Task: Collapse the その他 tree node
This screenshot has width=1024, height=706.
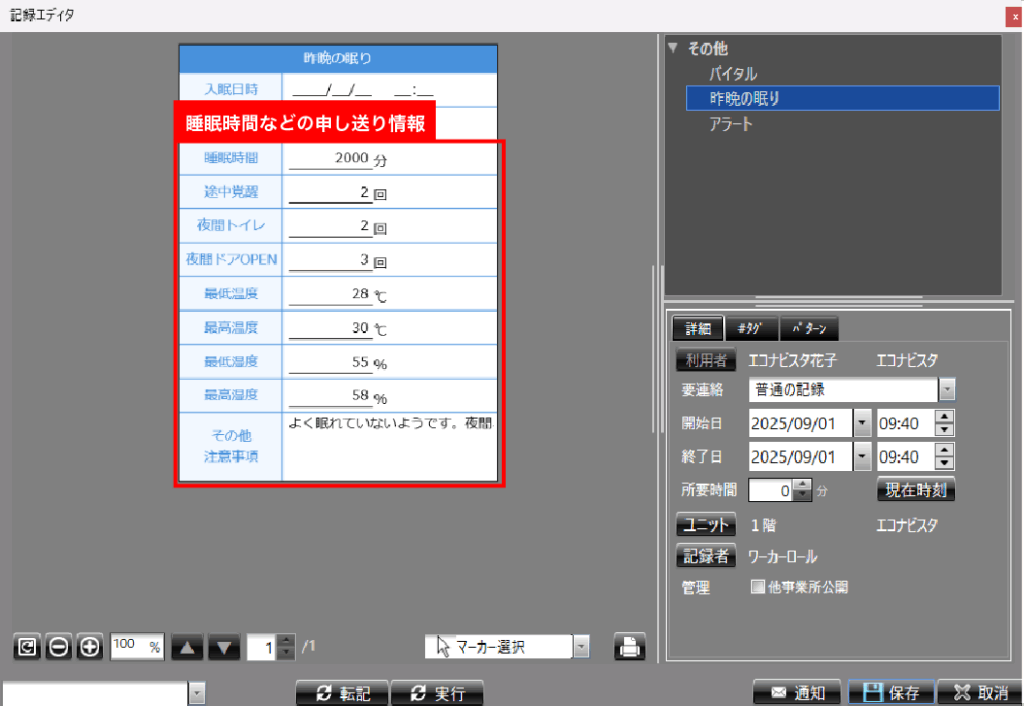Action: 673,47
